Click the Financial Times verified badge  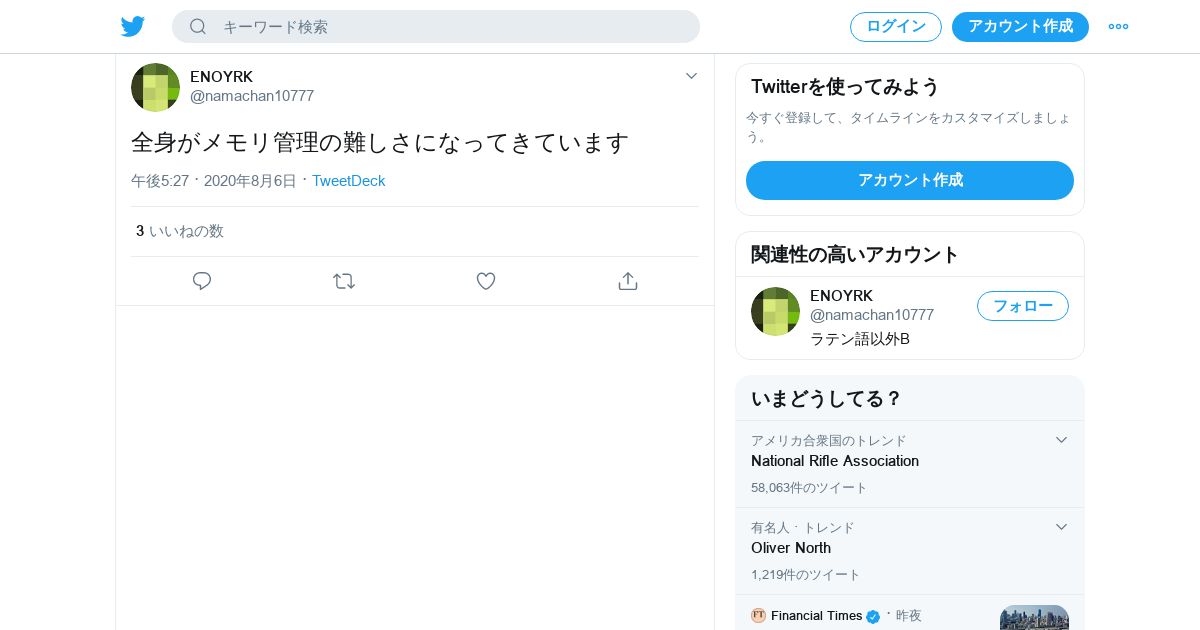point(873,616)
